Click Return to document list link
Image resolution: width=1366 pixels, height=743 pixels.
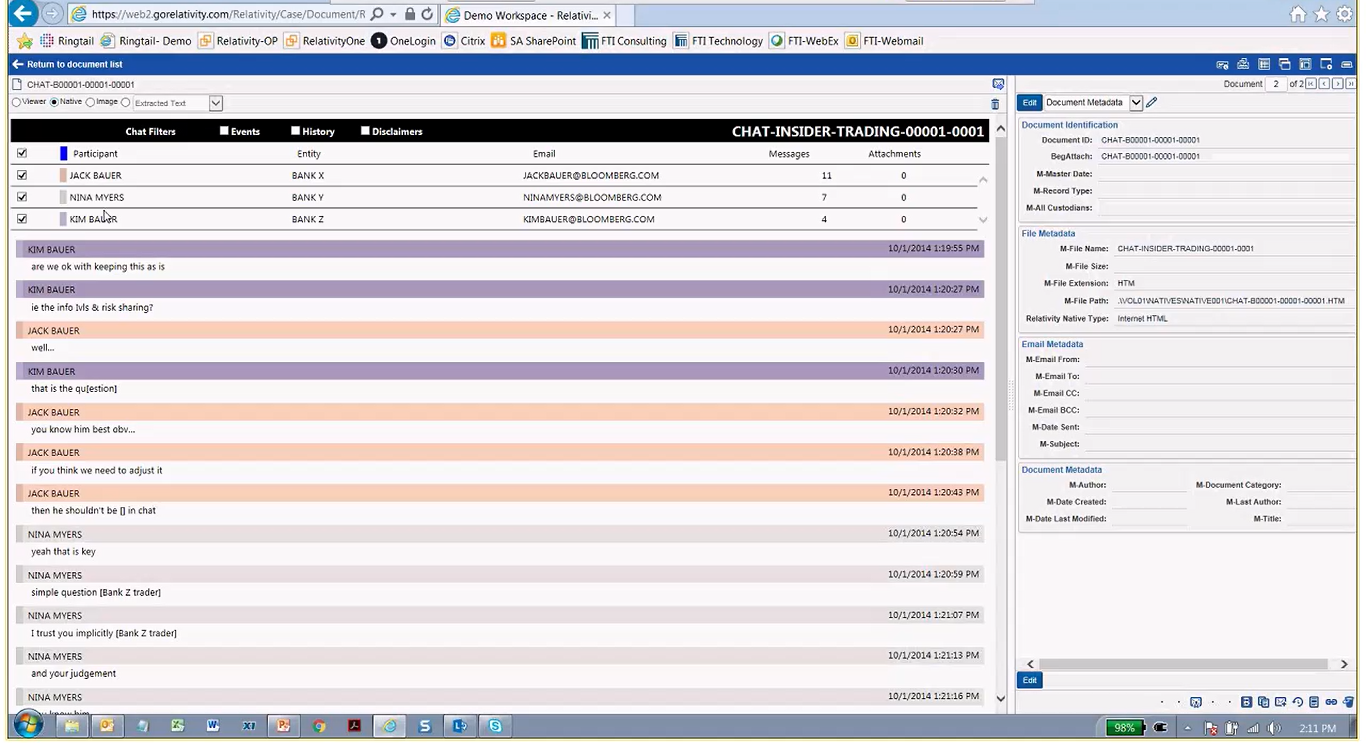pyautogui.click(x=67, y=64)
